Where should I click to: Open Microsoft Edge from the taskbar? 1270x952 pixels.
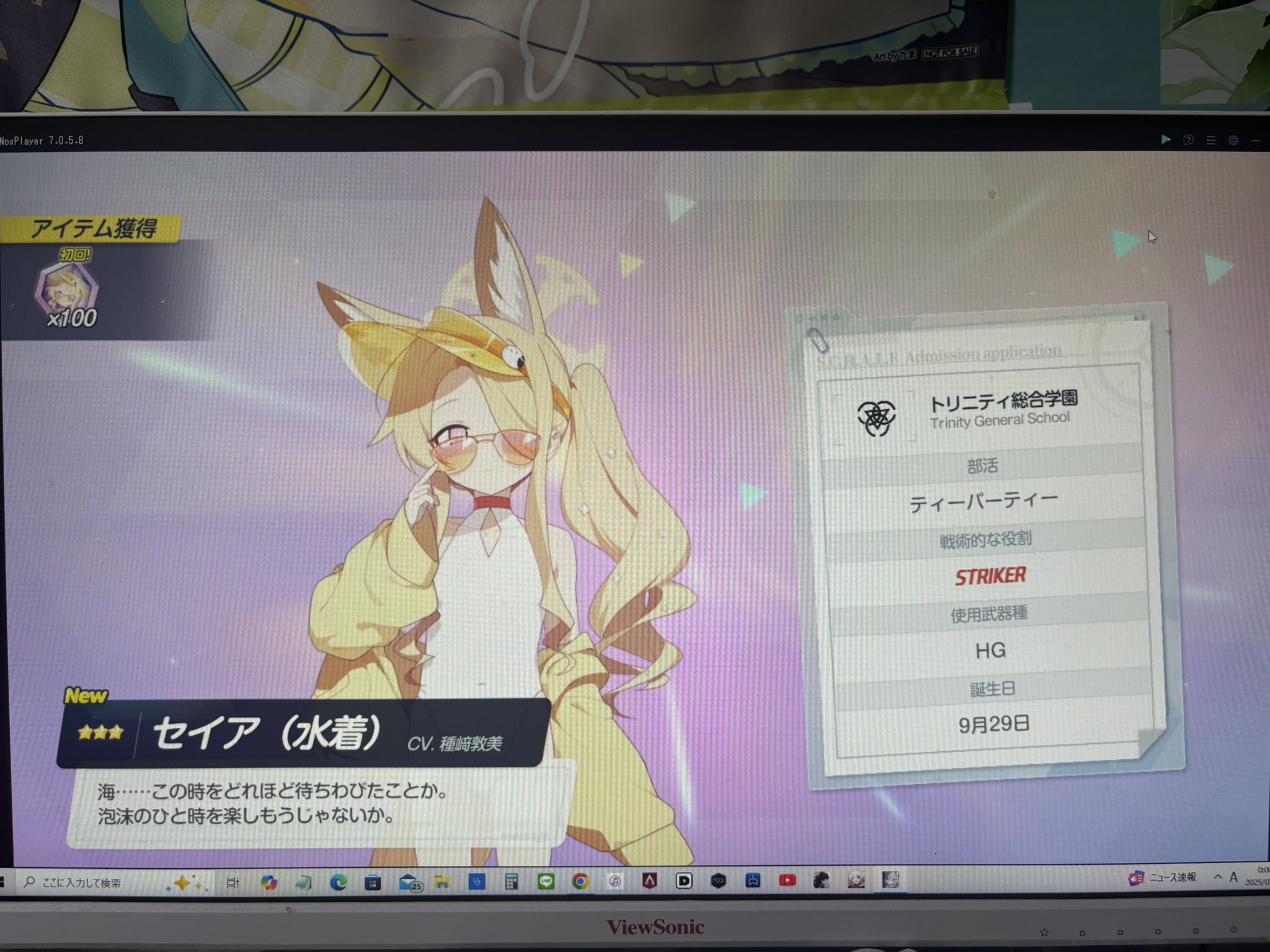tap(338, 882)
